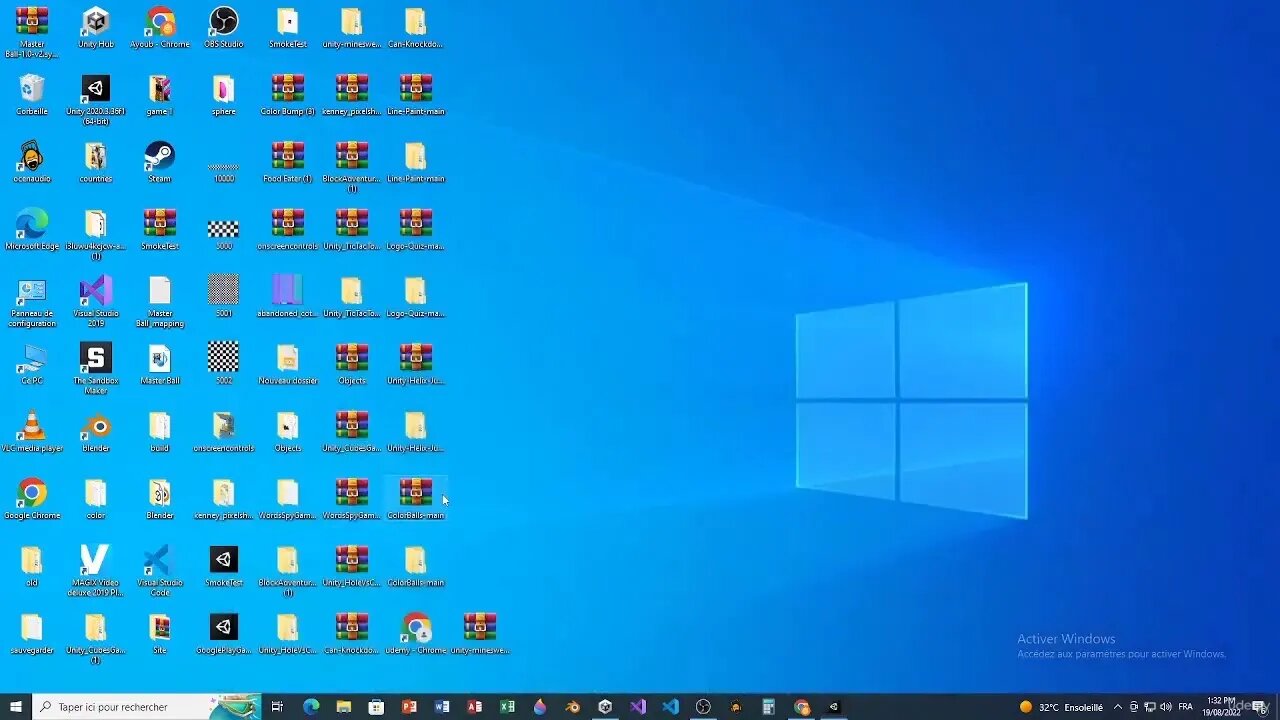1280x720 pixels.
Task: Open Unity Hub from the taskbar
Action: (605, 707)
